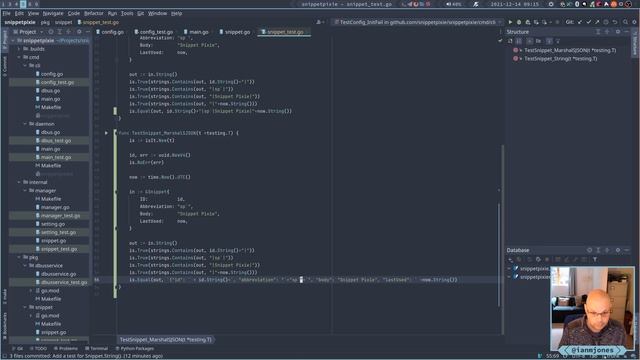
Task: Click Git update project arrow icon
Action: 580,22
